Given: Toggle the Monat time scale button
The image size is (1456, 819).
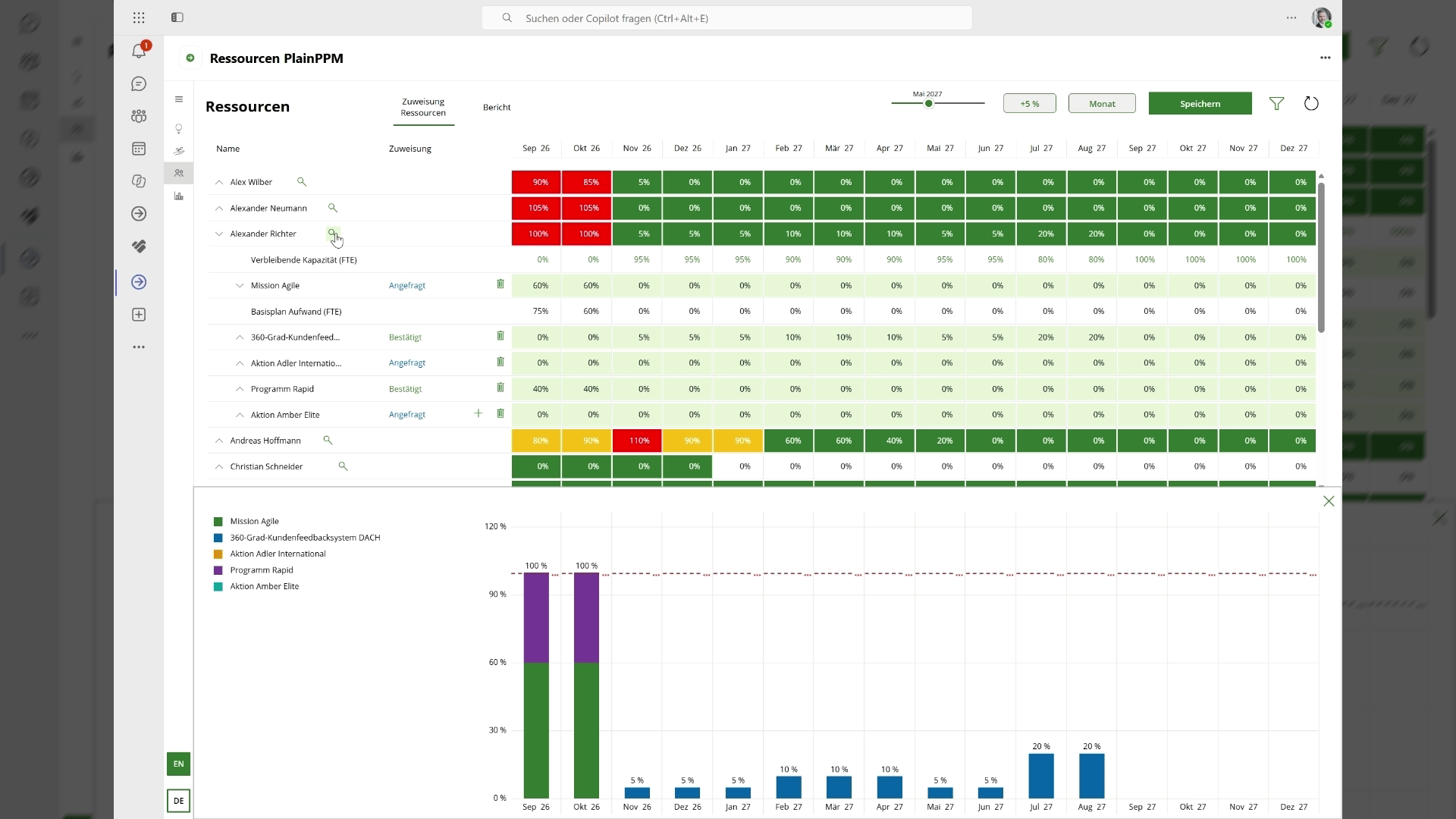Looking at the screenshot, I should tap(1102, 103).
